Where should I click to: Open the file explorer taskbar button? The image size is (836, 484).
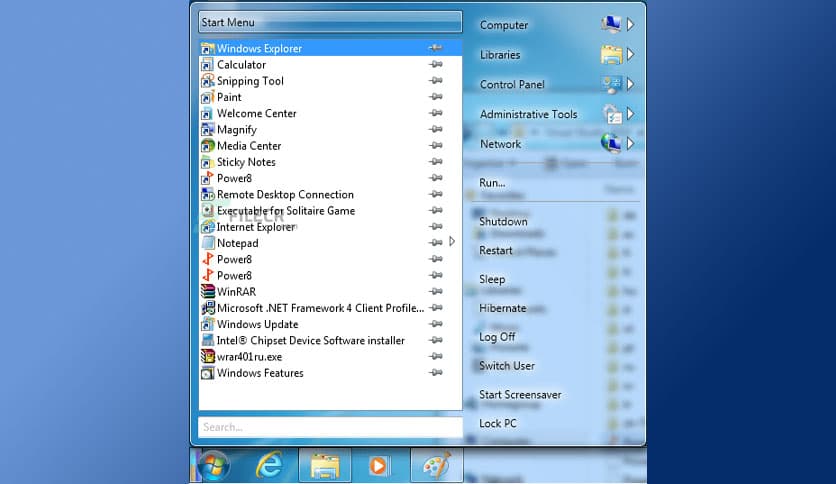tap(325, 466)
